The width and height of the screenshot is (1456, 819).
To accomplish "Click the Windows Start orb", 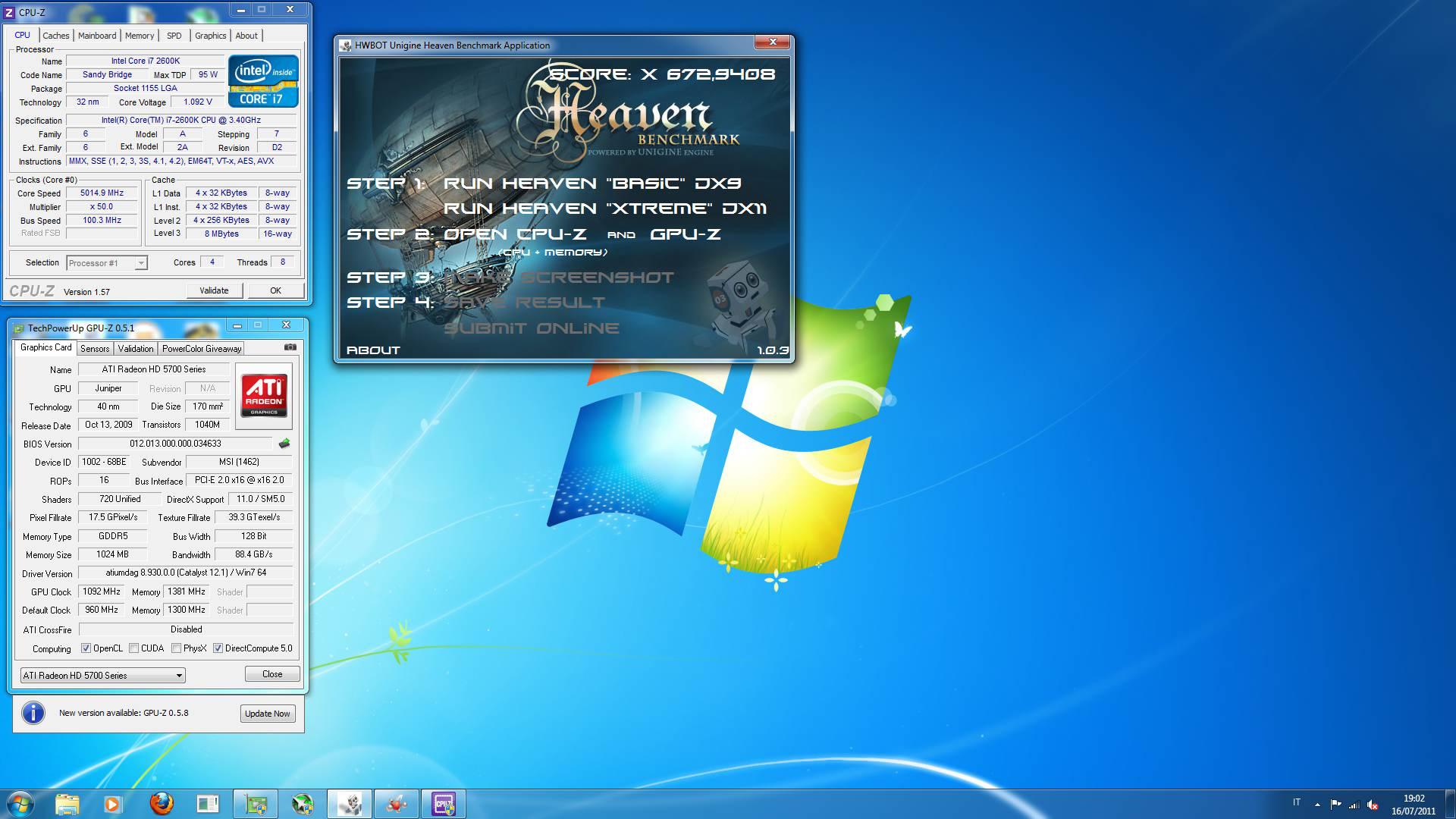I will pyautogui.click(x=20, y=803).
